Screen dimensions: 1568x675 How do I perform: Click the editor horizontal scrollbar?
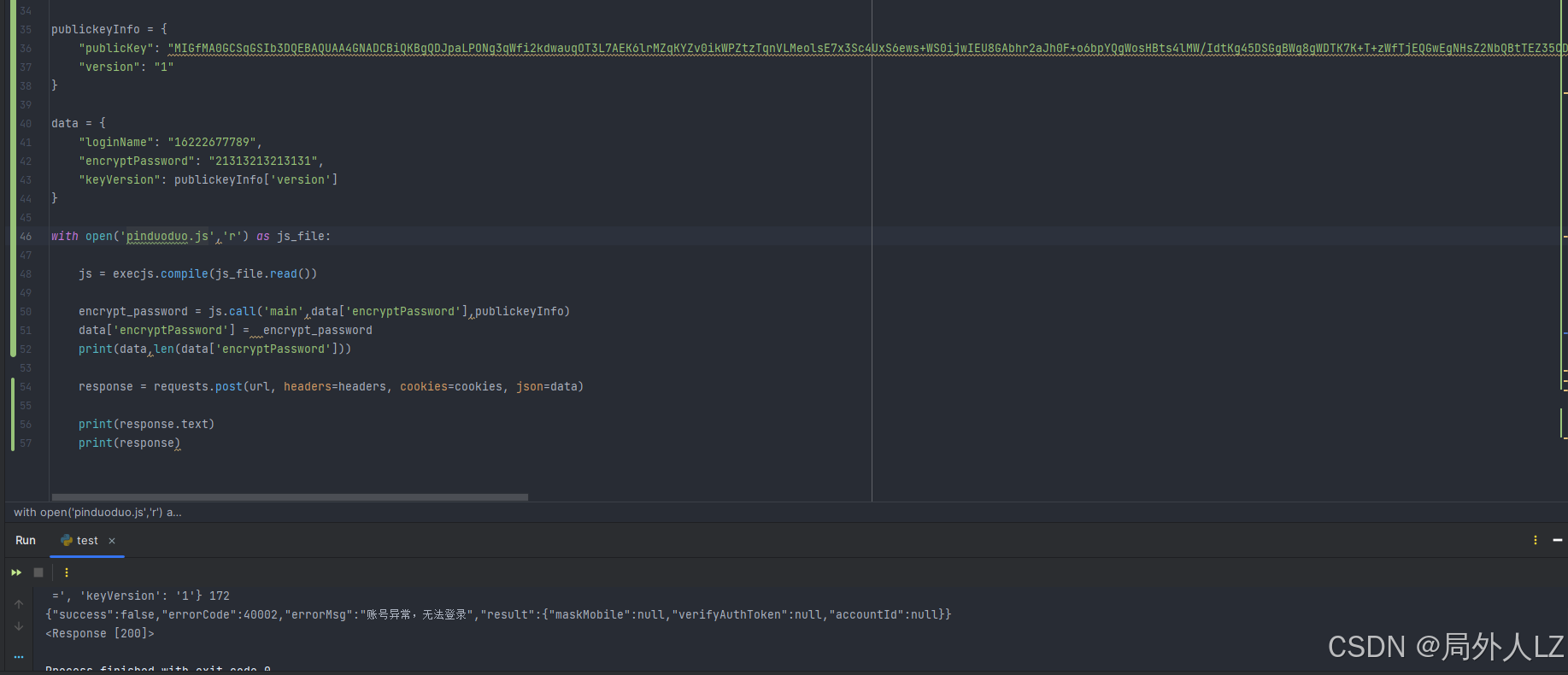click(x=290, y=497)
